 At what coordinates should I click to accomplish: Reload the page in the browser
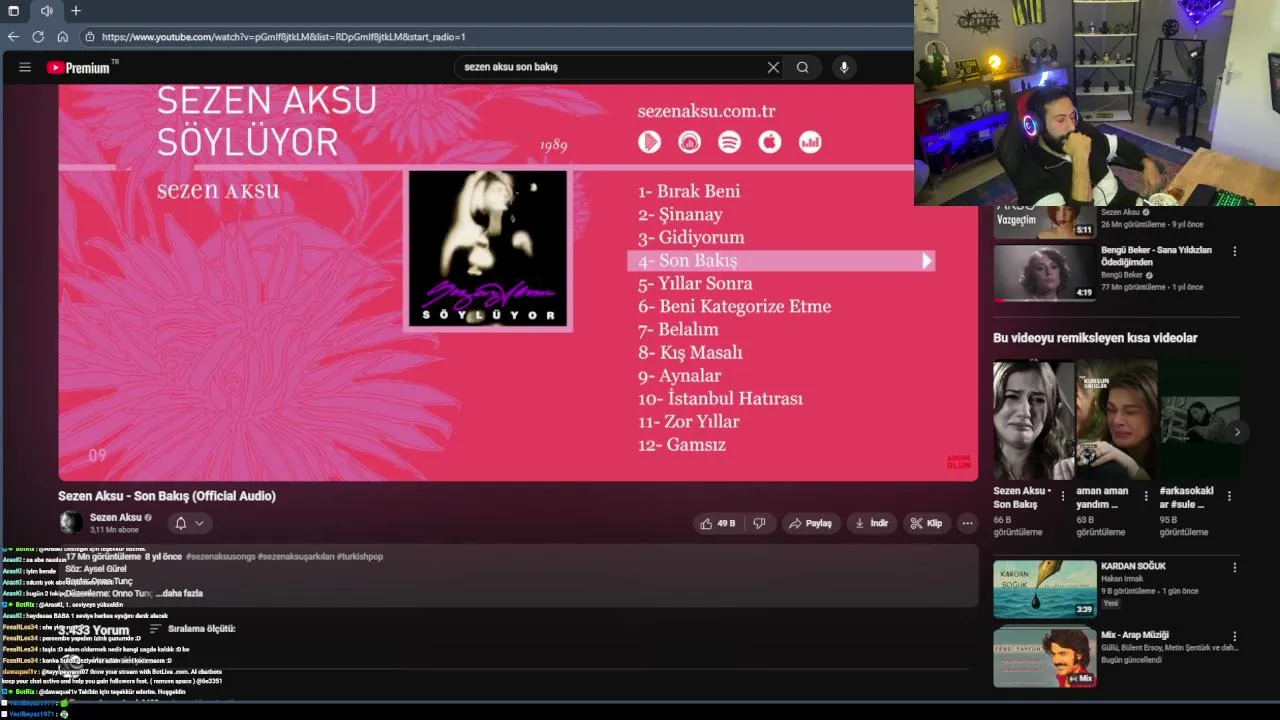point(38,37)
